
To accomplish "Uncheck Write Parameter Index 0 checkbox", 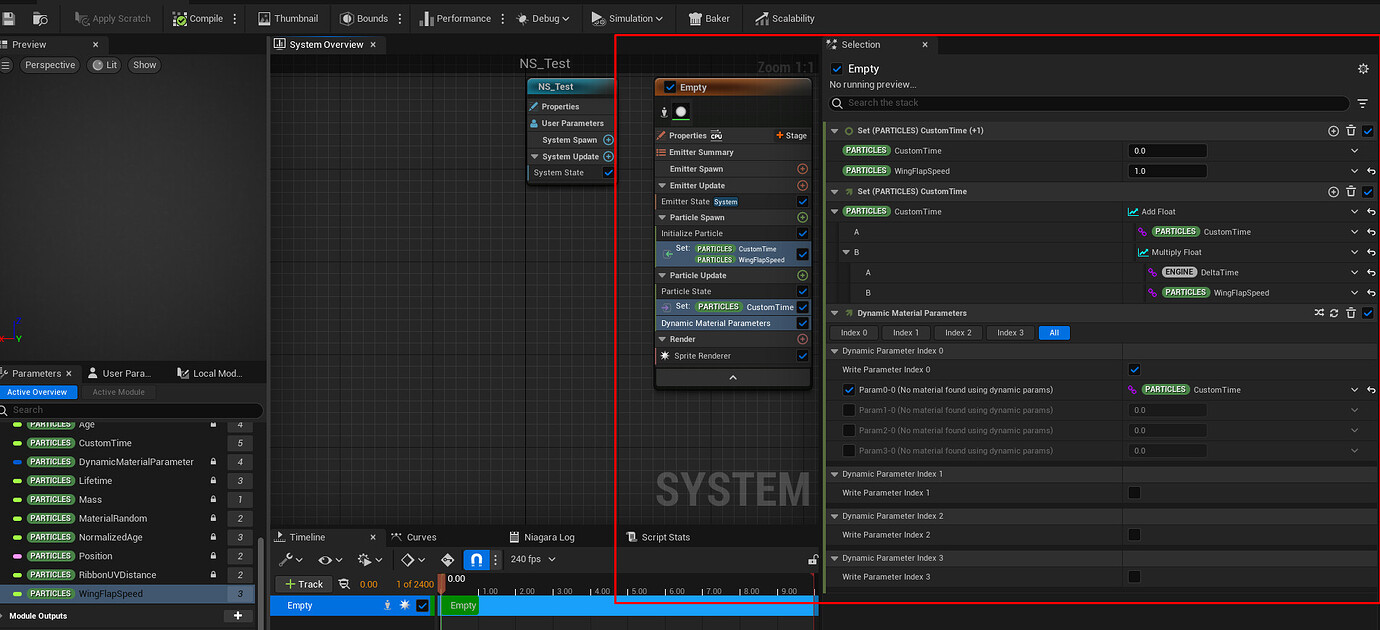I will 1135,369.
